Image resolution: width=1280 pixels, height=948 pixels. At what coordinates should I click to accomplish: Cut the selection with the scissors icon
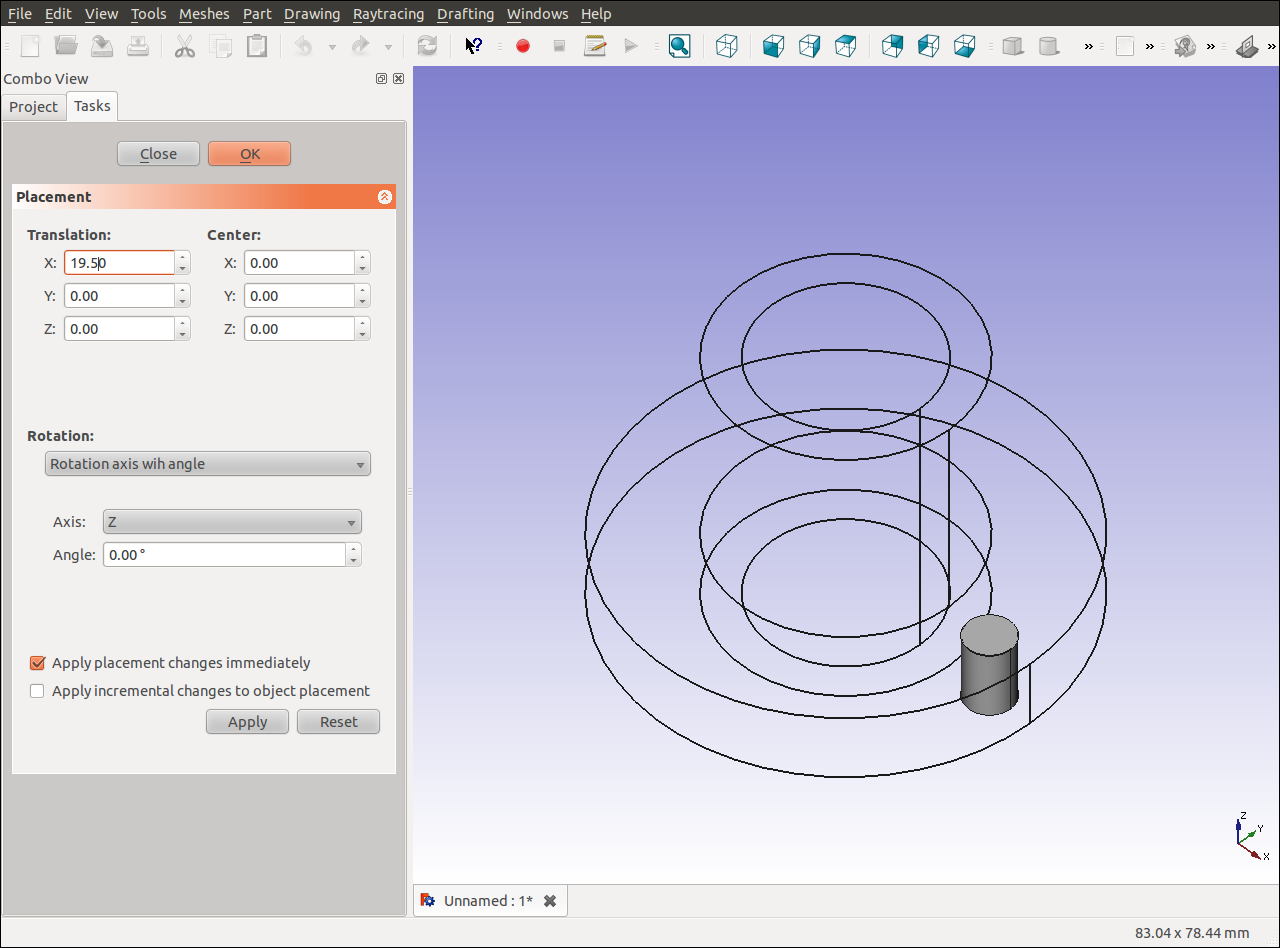185,46
